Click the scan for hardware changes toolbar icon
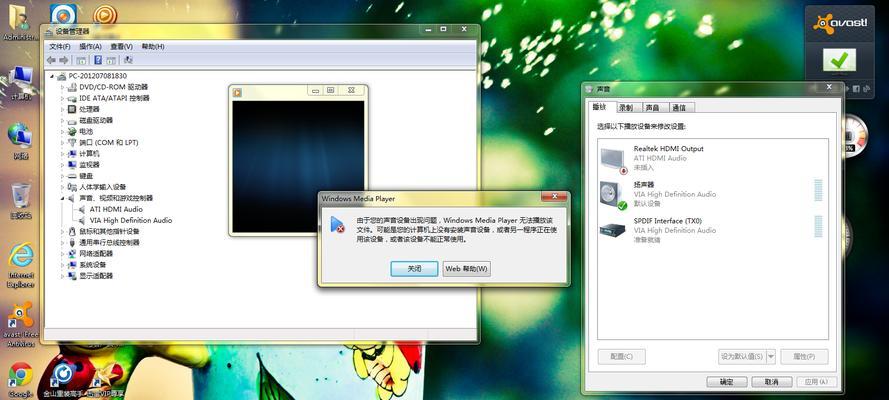 point(128,60)
